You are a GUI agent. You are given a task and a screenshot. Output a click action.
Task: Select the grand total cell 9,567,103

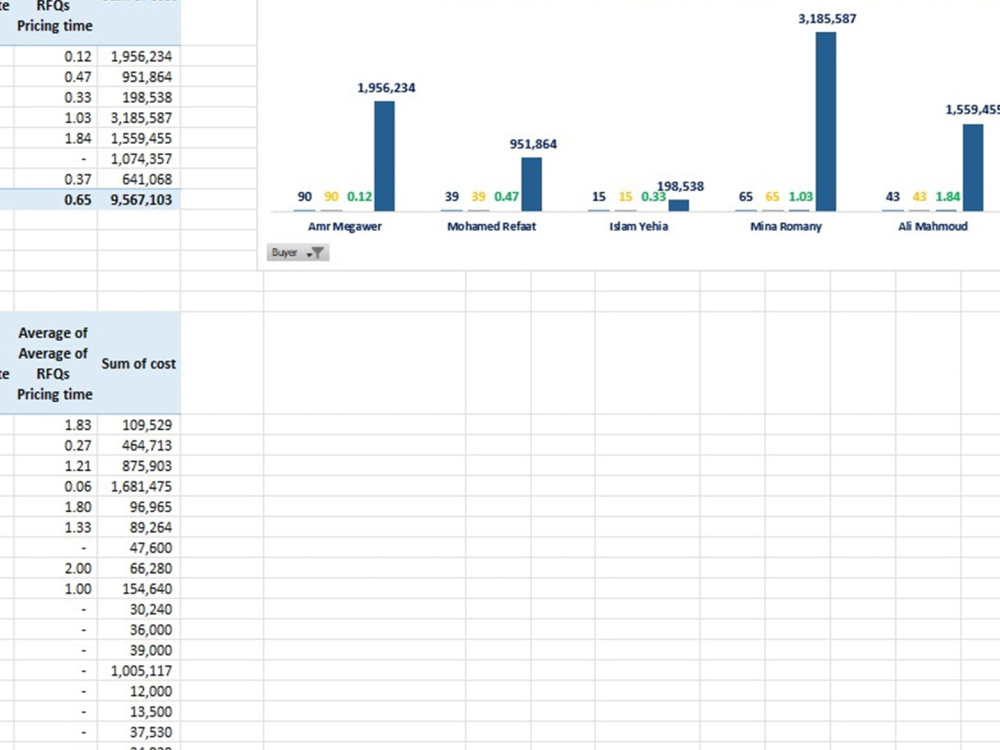tap(139, 200)
